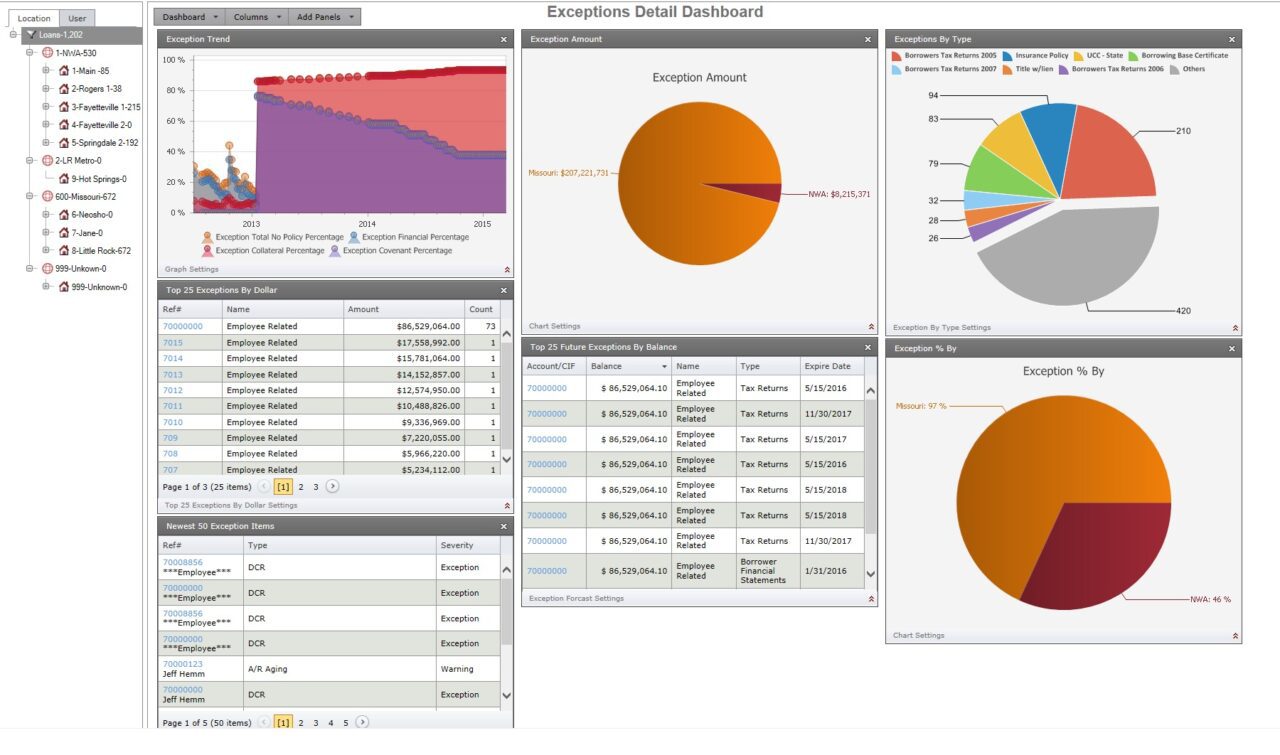Toggle Exception Collateral Percentage legend icon
This screenshot has height=755, width=1280.
207,250
